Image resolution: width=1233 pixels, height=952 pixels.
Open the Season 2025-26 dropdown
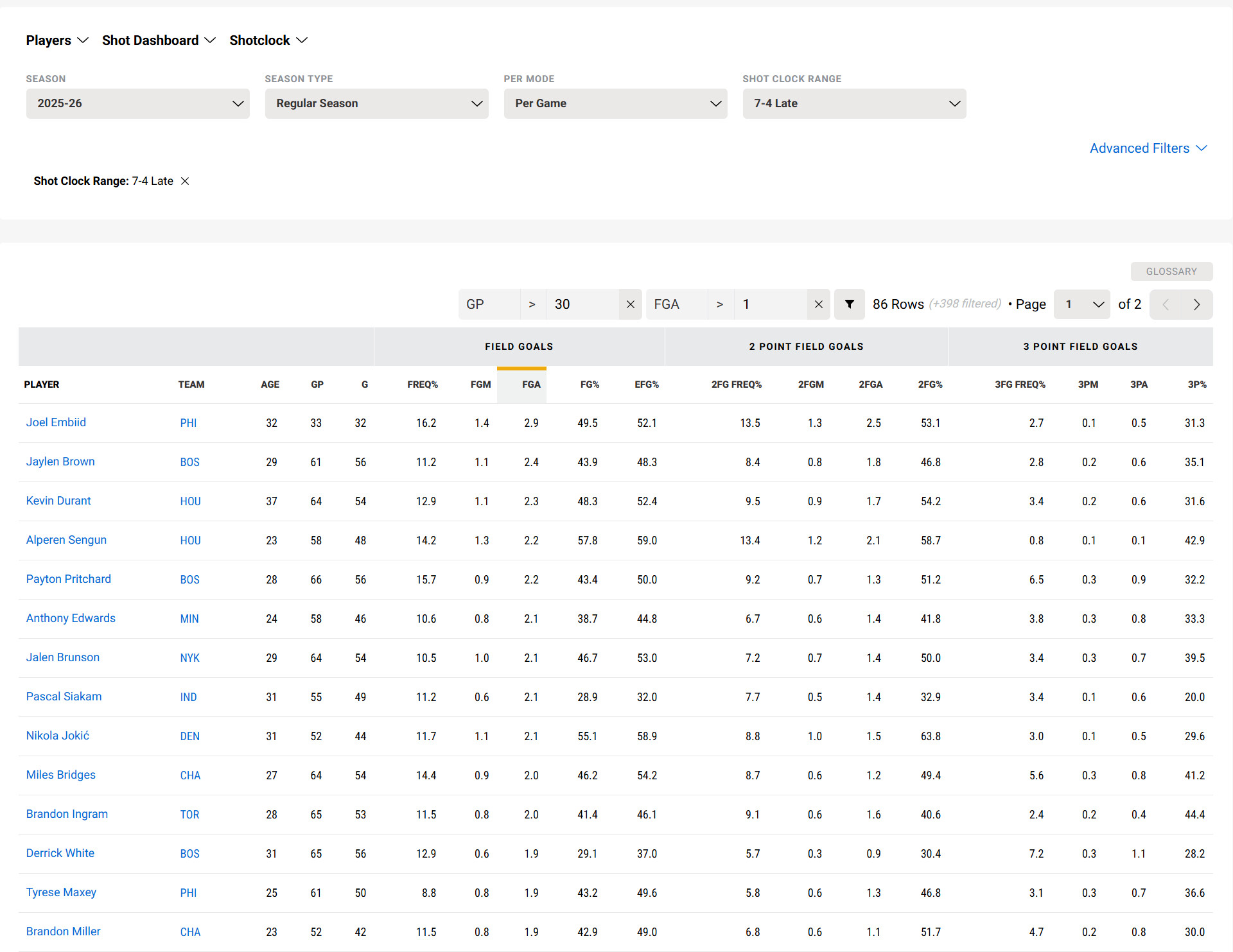click(x=137, y=103)
